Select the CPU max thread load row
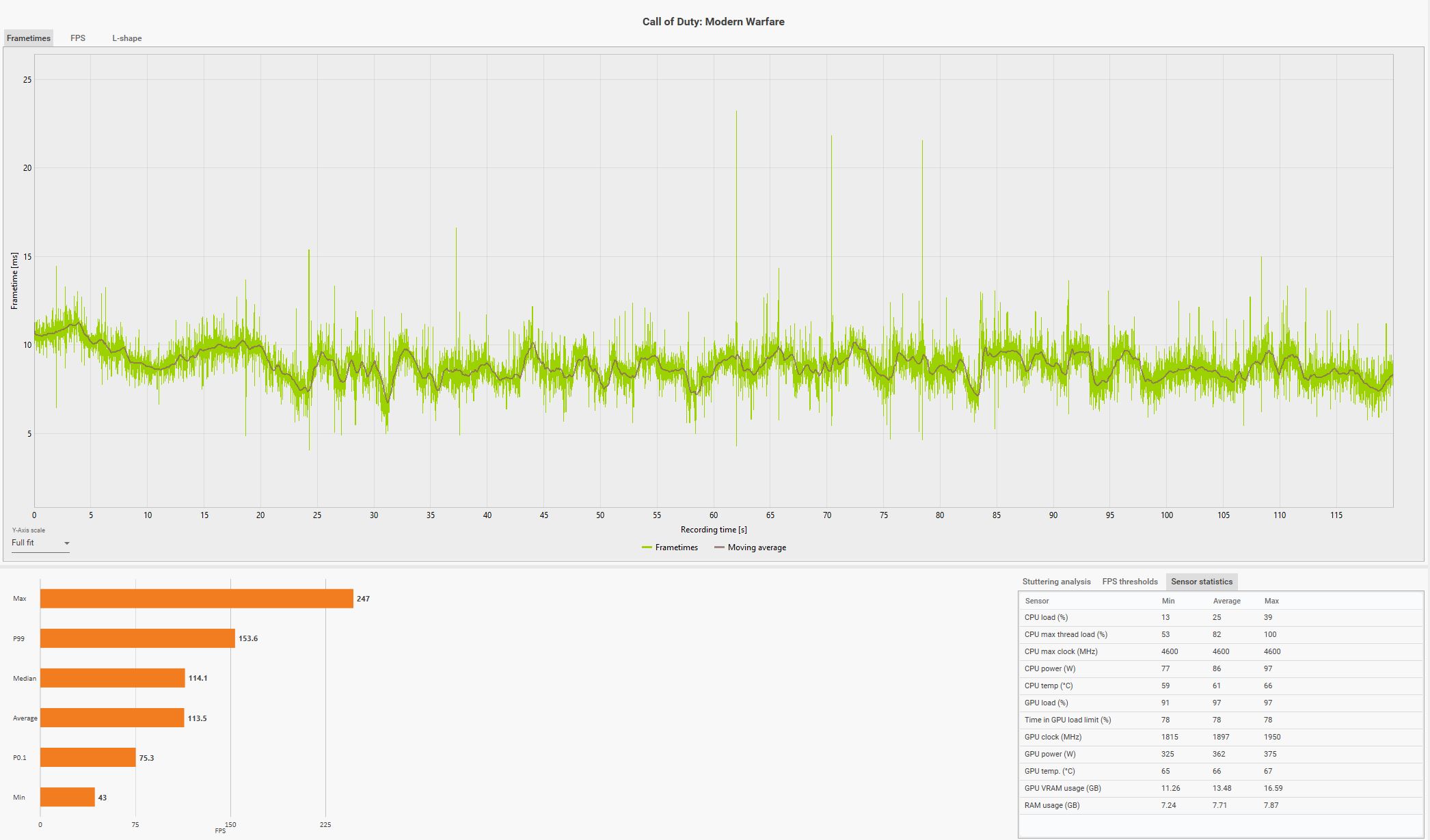The image size is (1430, 840). tap(1065, 634)
